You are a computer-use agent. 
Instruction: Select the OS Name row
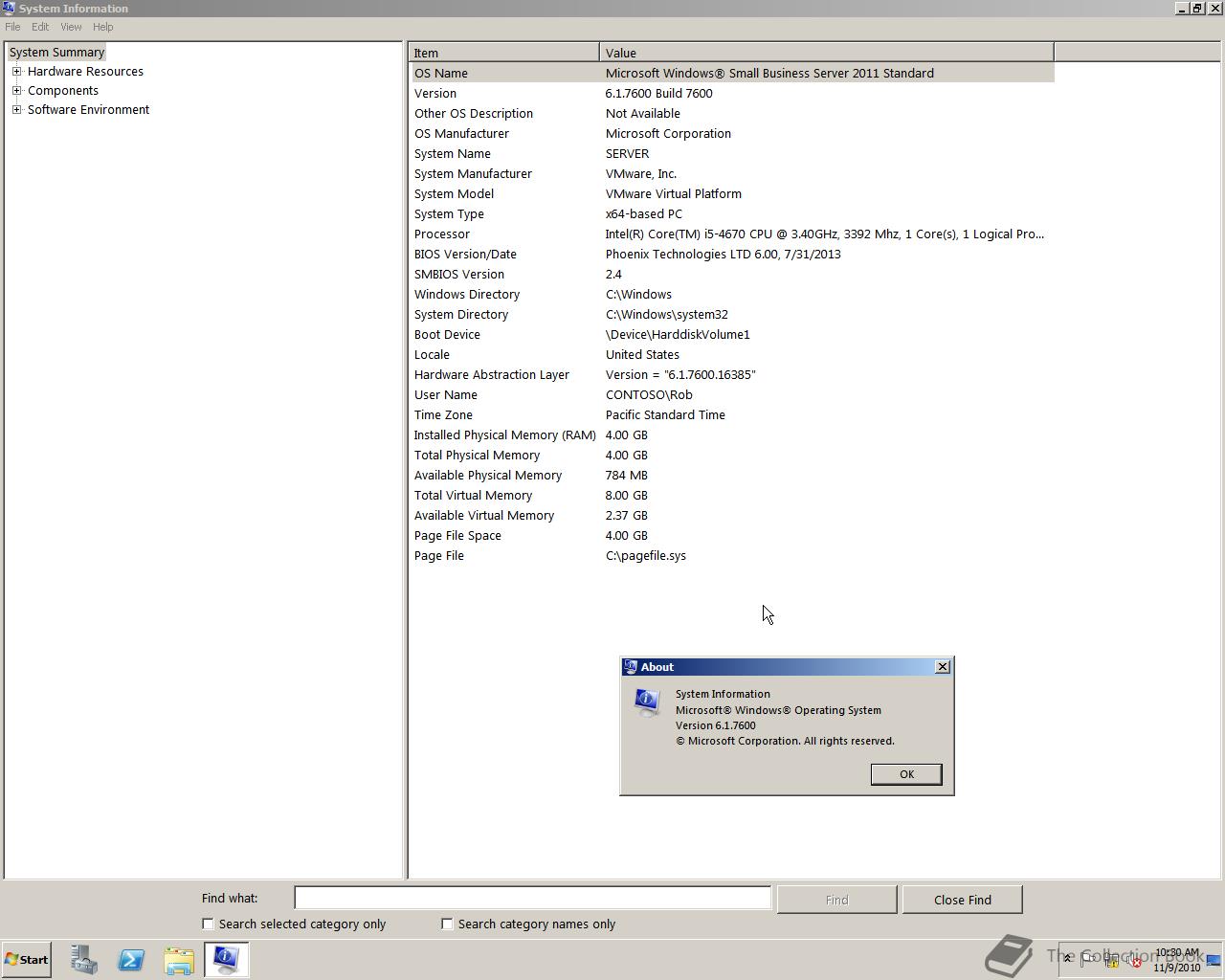(x=732, y=73)
